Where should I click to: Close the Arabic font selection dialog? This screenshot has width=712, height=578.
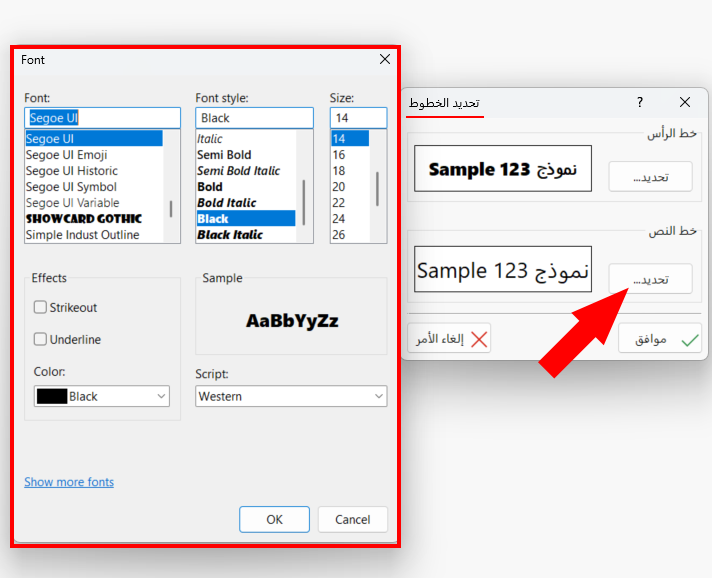(x=685, y=102)
